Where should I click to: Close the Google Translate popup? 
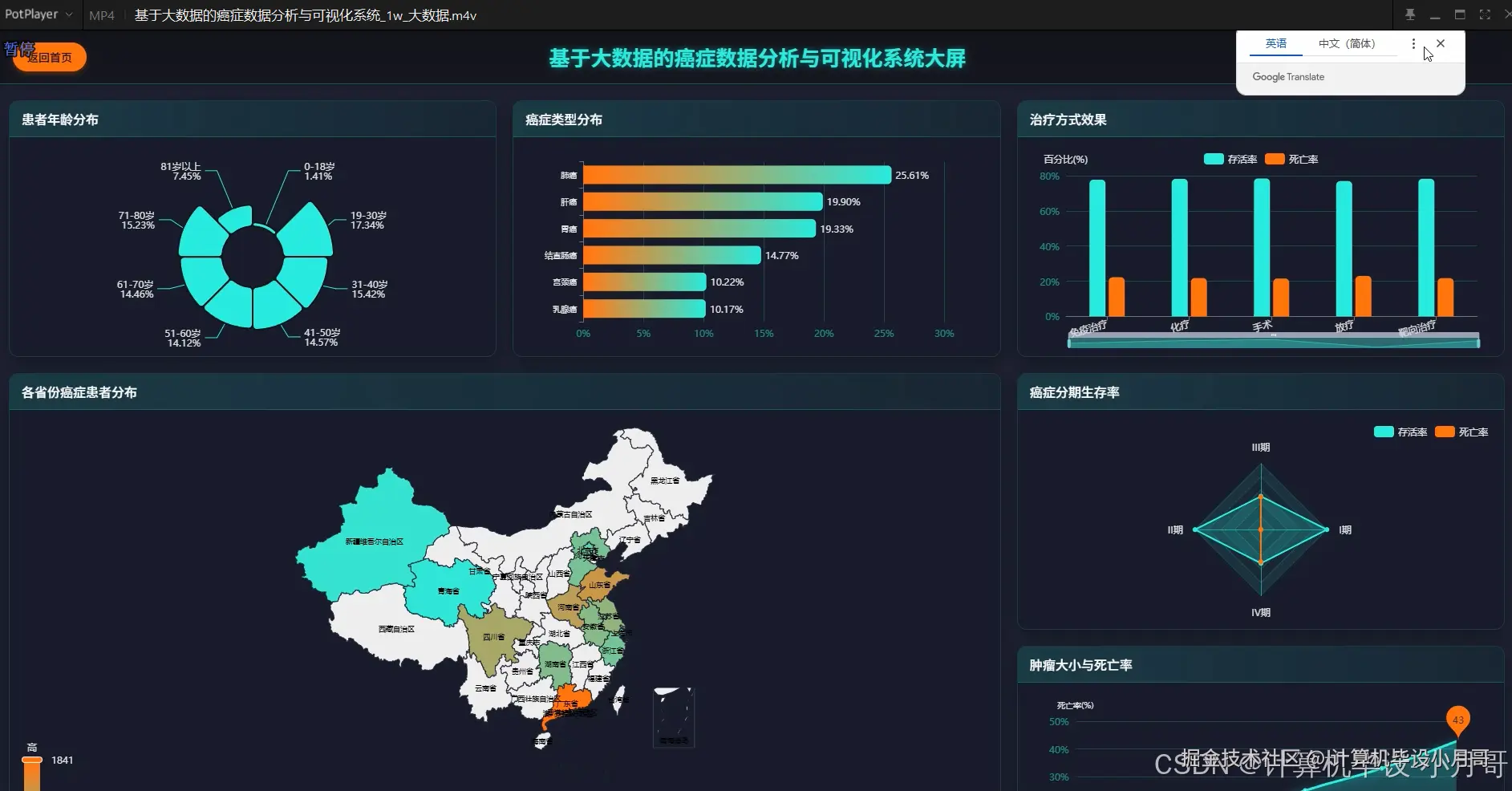coord(1441,43)
